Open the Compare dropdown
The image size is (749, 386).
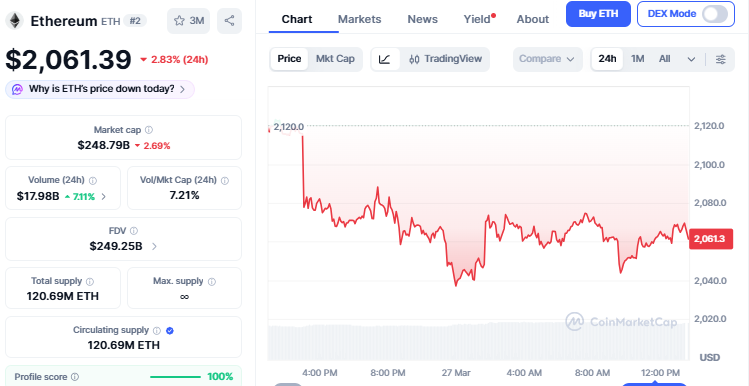click(x=547, y=59)
